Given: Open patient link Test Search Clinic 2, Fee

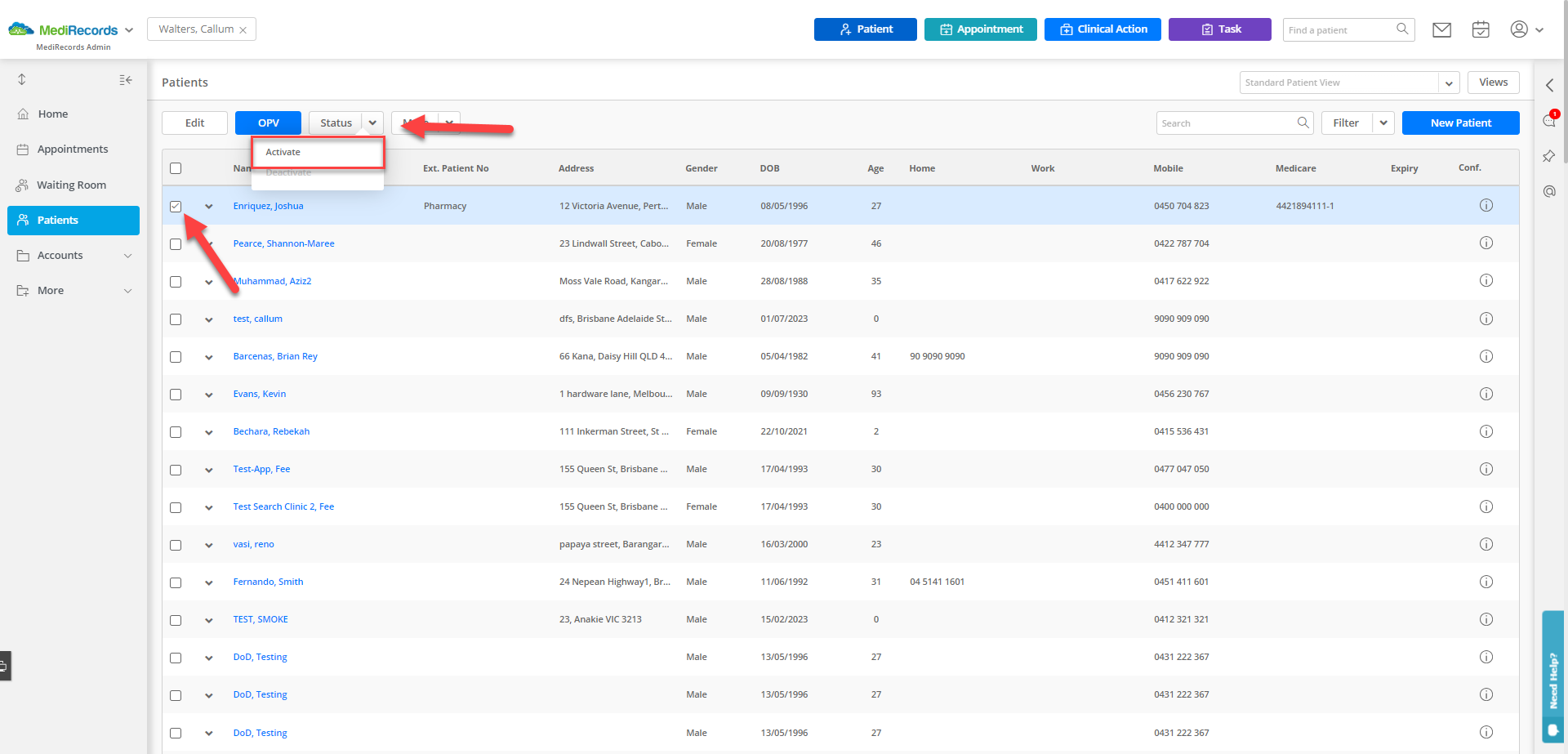Looking at the screenshot, I should 283,506.
